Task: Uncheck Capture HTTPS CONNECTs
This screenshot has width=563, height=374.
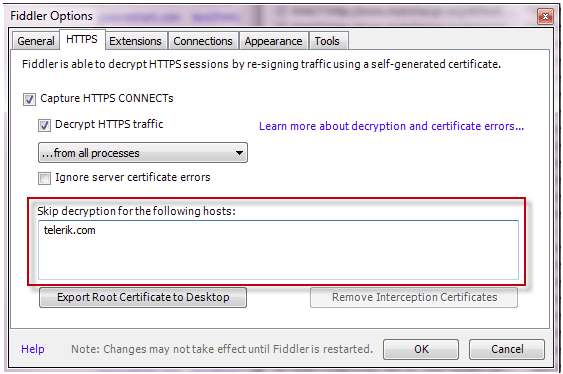Action: pyautogui.click(x=29, y=99)
